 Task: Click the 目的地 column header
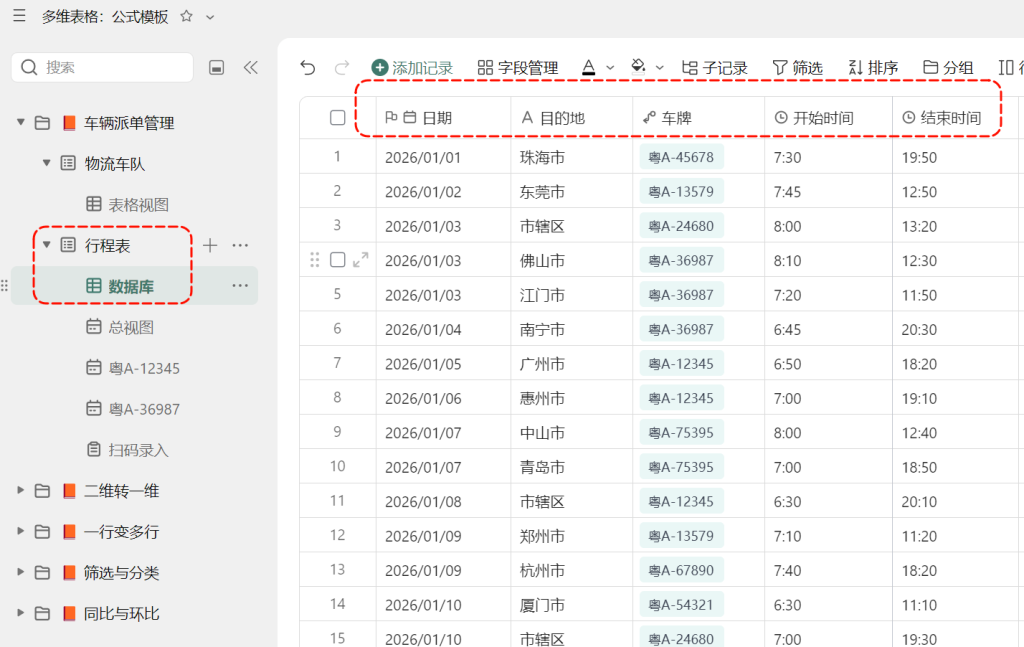pos(571,118)
